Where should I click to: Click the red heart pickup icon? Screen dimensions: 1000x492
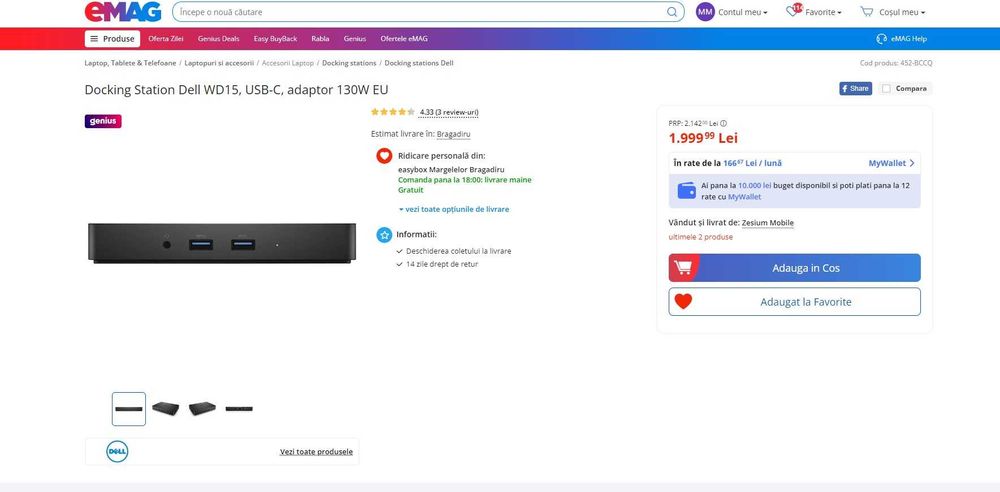[x=384, y=156]
